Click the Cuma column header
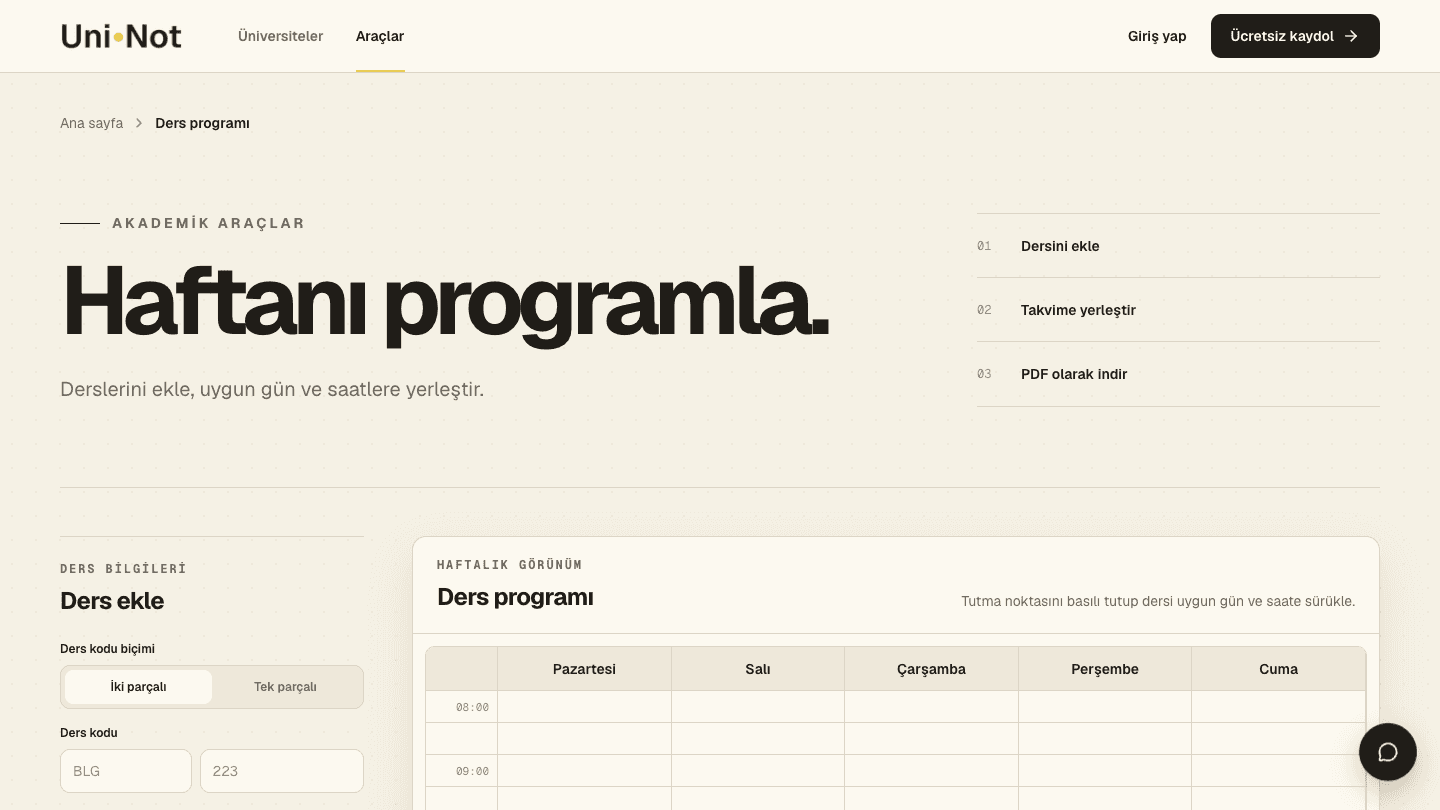Image resolution: width=1440 pixels, height=810 pixels. point(1278,669)
